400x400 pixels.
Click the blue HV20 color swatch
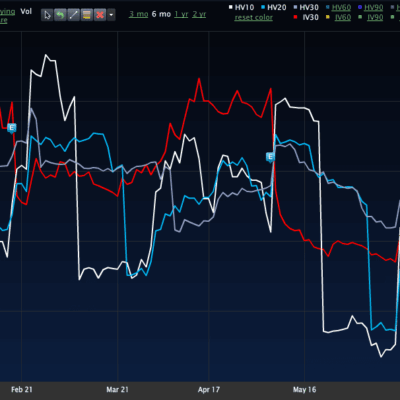pos(263,7)
